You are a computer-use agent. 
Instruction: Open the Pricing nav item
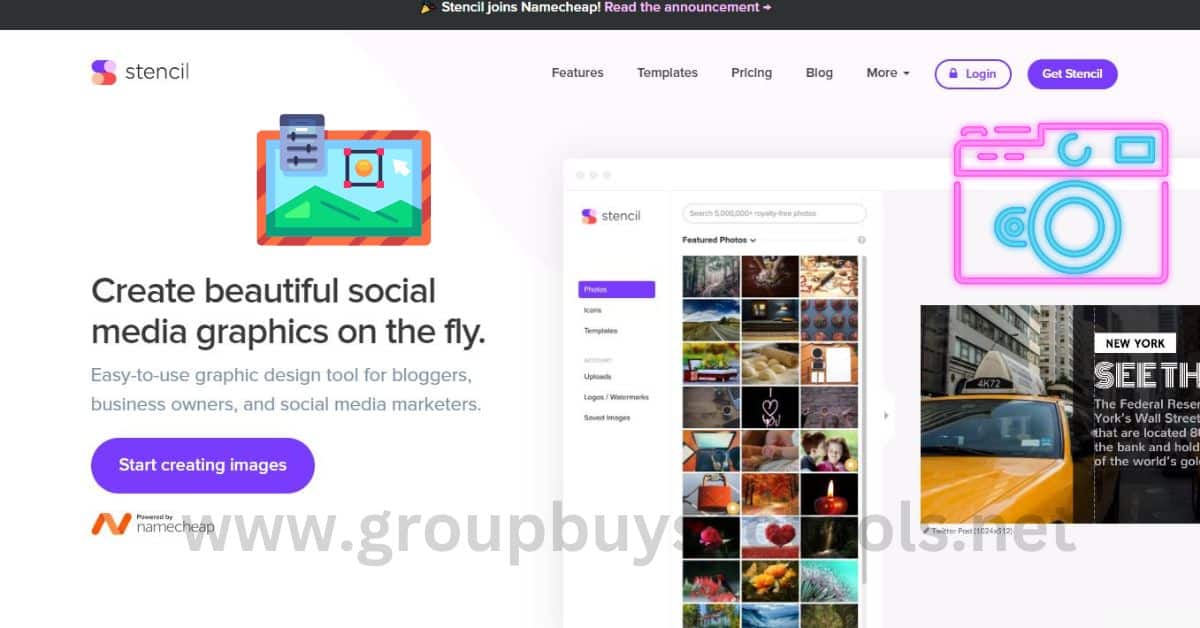(x=751, y=73)
